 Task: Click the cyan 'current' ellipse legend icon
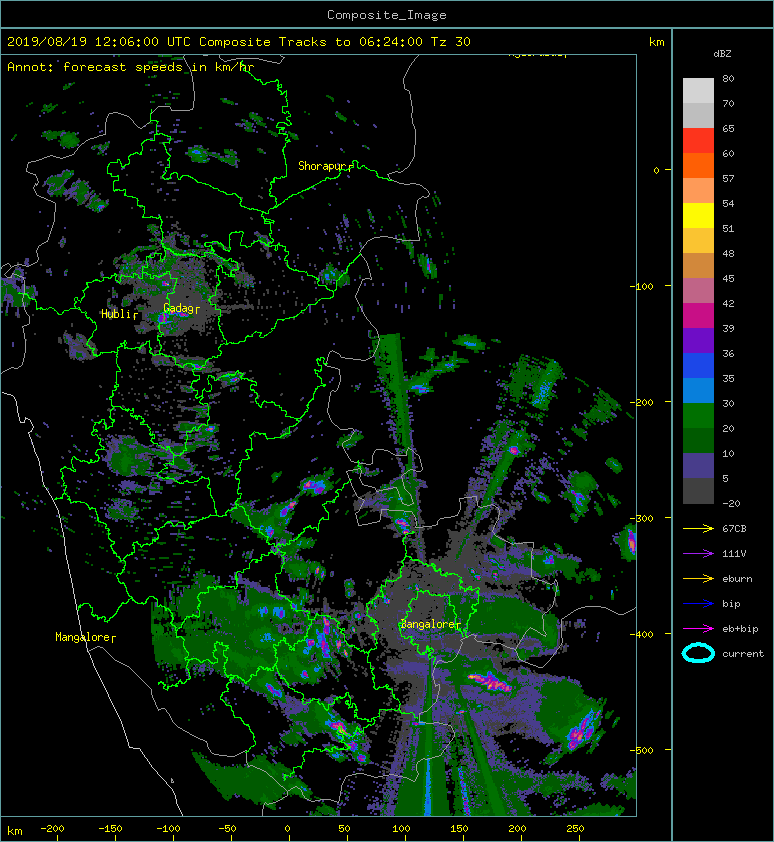tap(698, 653)
